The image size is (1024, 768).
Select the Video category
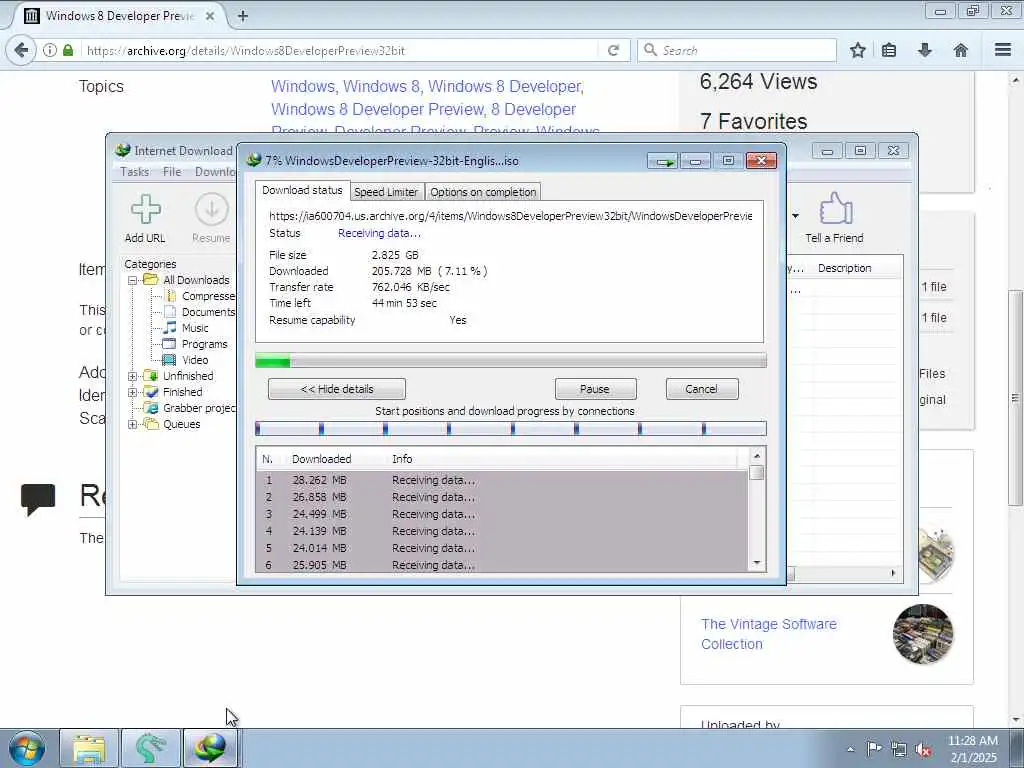tap(186, 360)
